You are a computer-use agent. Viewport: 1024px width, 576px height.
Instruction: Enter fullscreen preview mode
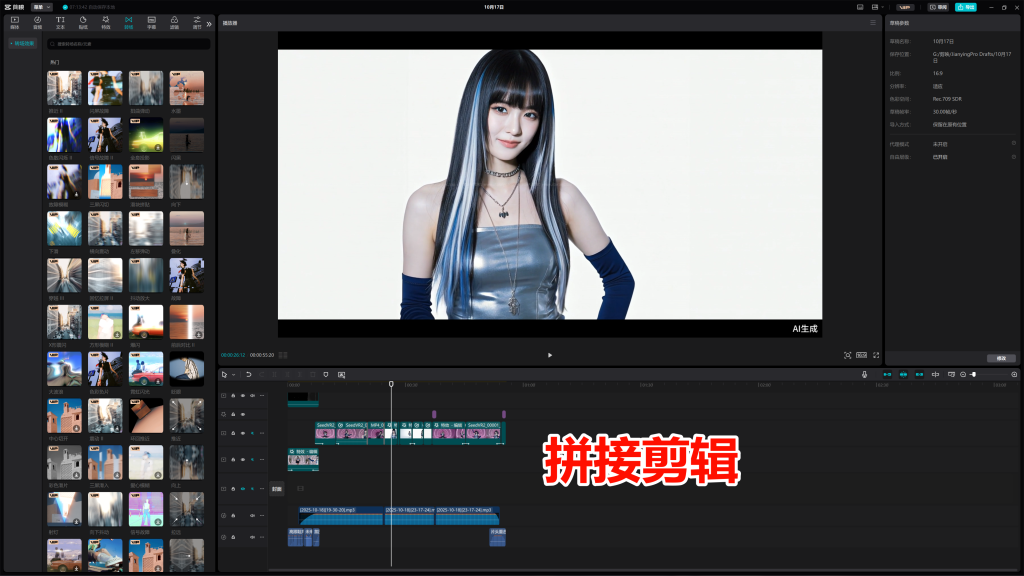click(x=876, y=355)
